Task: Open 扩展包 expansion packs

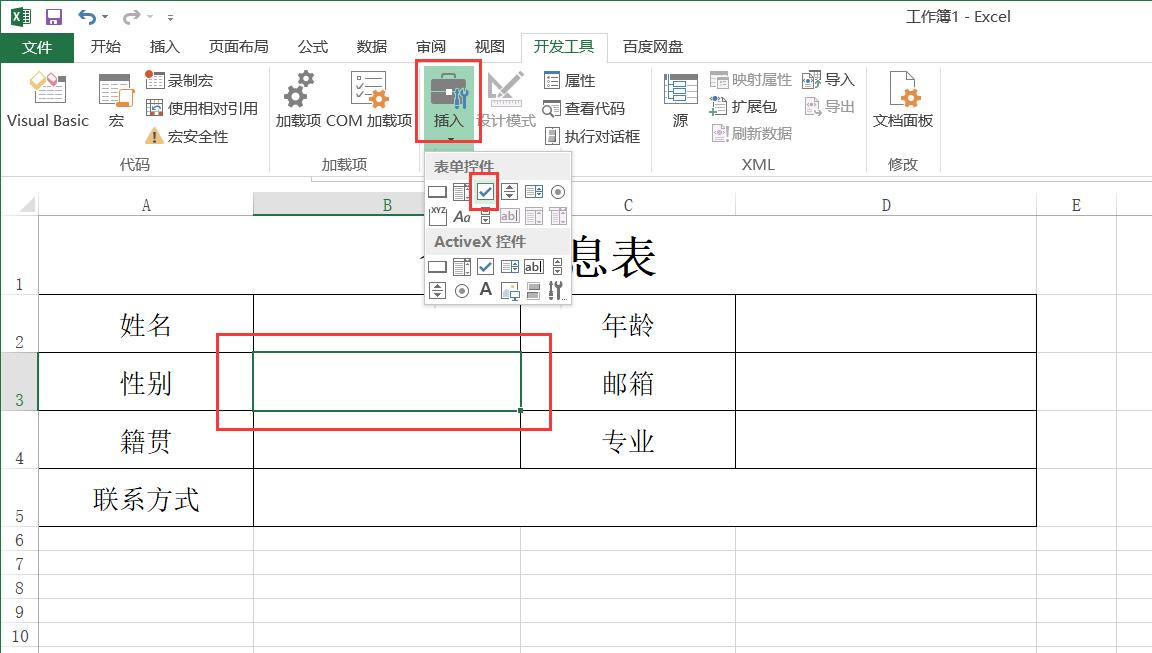Action: [743, 107]
